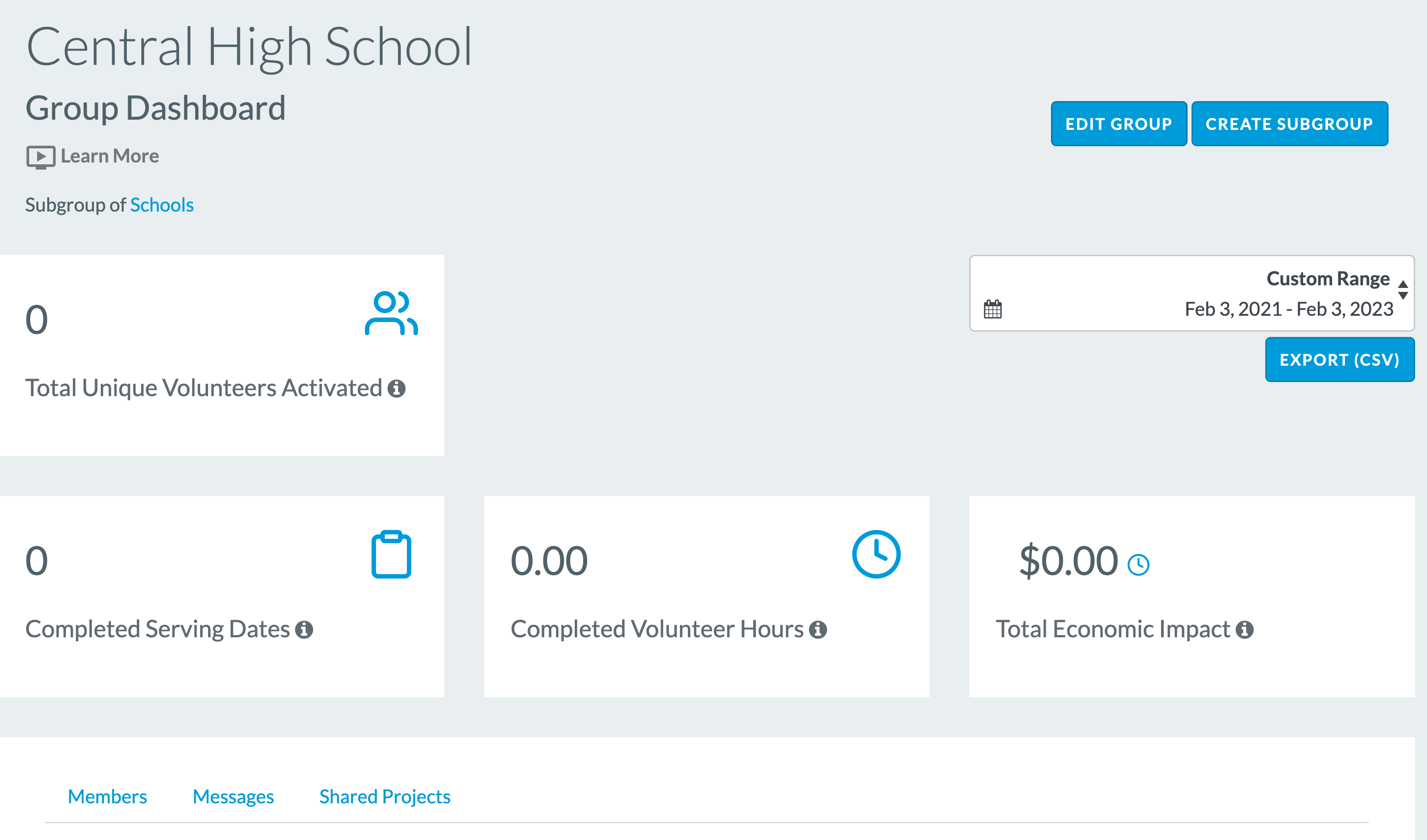Click the volunteers people icon
The width and height of the screenshot is (1427, 840).
click(x=391, y=313)
